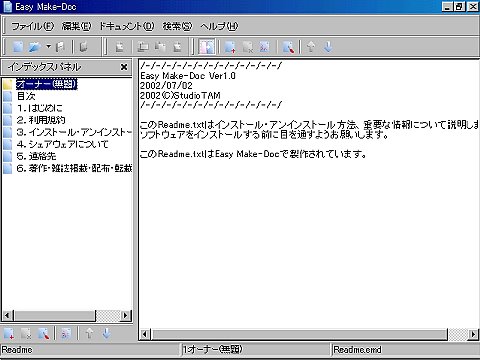The width and height of the screenshot is (480, 360).
Task: Open the ファイル(F) menu
Action: (32, 26)
